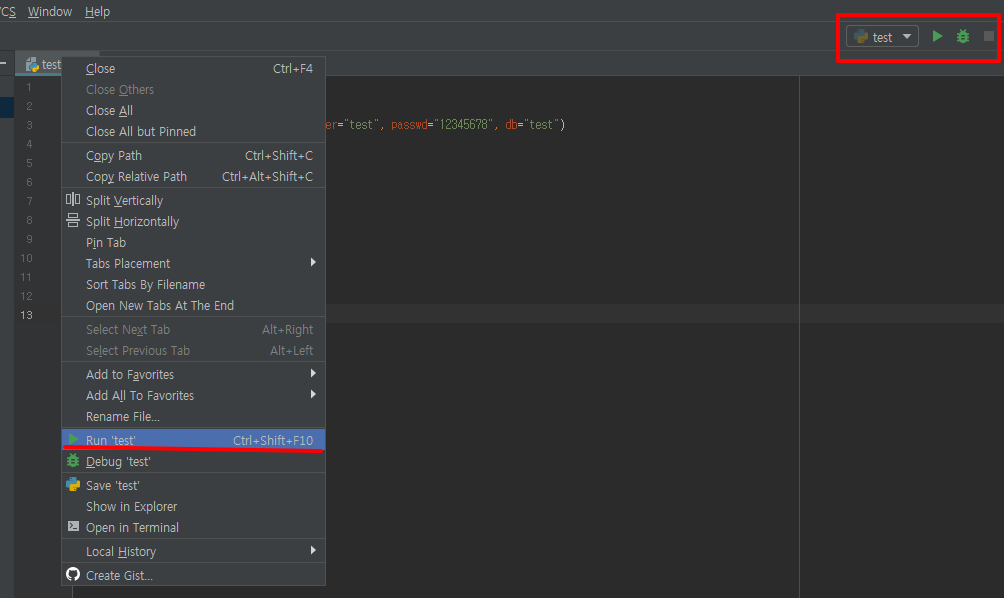Select Pin Tab in the menu
This screenshot has width=1004, height=598.
(x=193, y=243)
